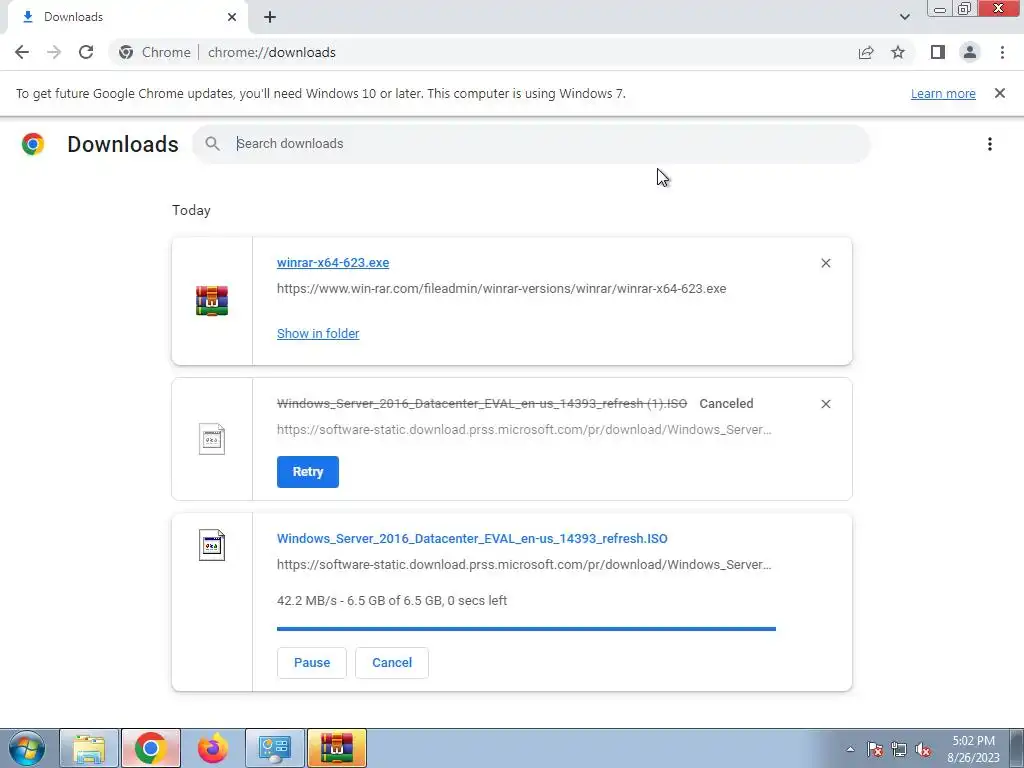The height and width of the screenshot is (768, 1024).
Task: Click the magnifier icon in search downloads
Action: pyautogui.click(x=212, y=144)
